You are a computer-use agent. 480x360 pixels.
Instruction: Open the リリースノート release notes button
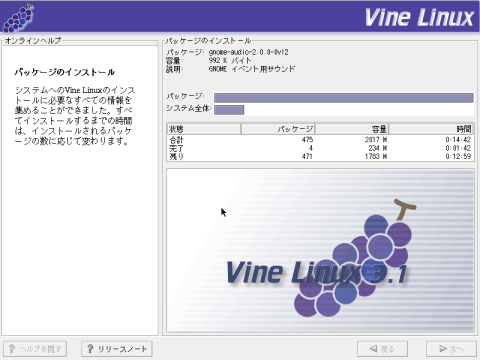[x=117, y=349]
